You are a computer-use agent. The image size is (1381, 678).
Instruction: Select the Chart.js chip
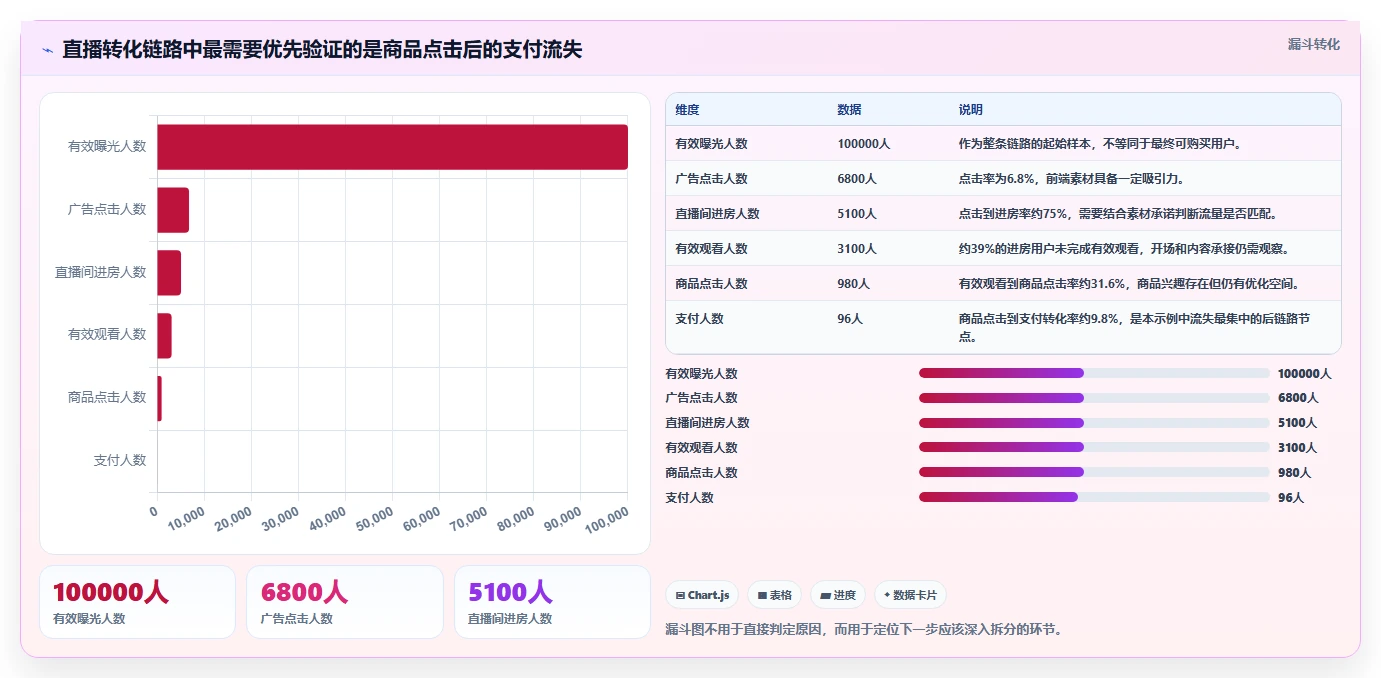pyautogui.click(x=702, y=595)
